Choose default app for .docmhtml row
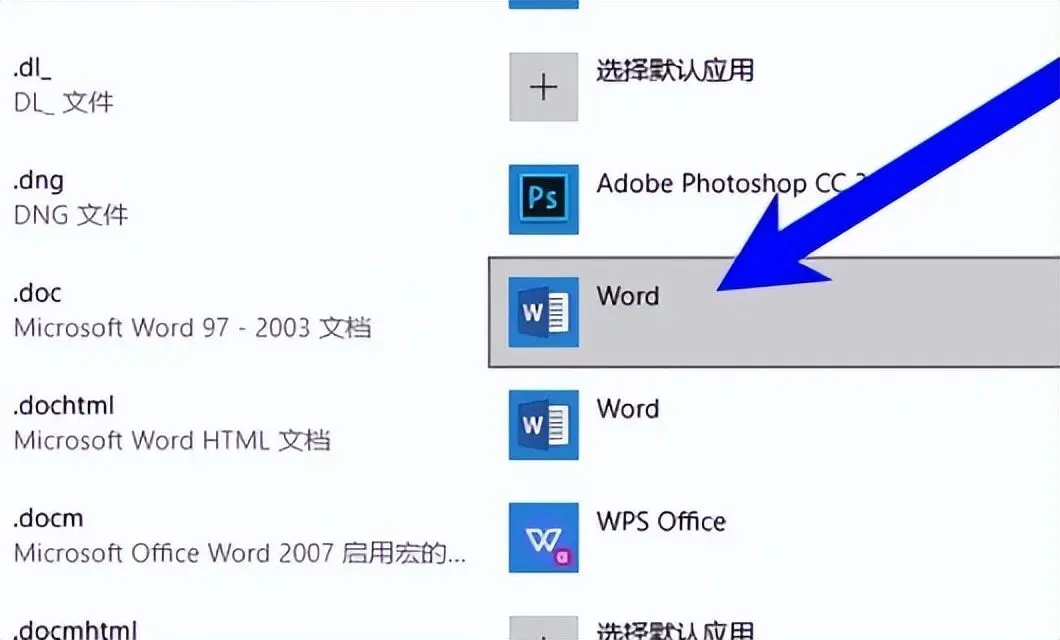 [x=675, y=631]
